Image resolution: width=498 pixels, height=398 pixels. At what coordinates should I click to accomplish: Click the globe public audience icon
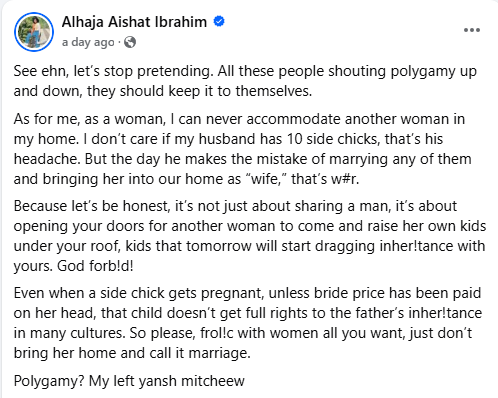coord(130,42)
